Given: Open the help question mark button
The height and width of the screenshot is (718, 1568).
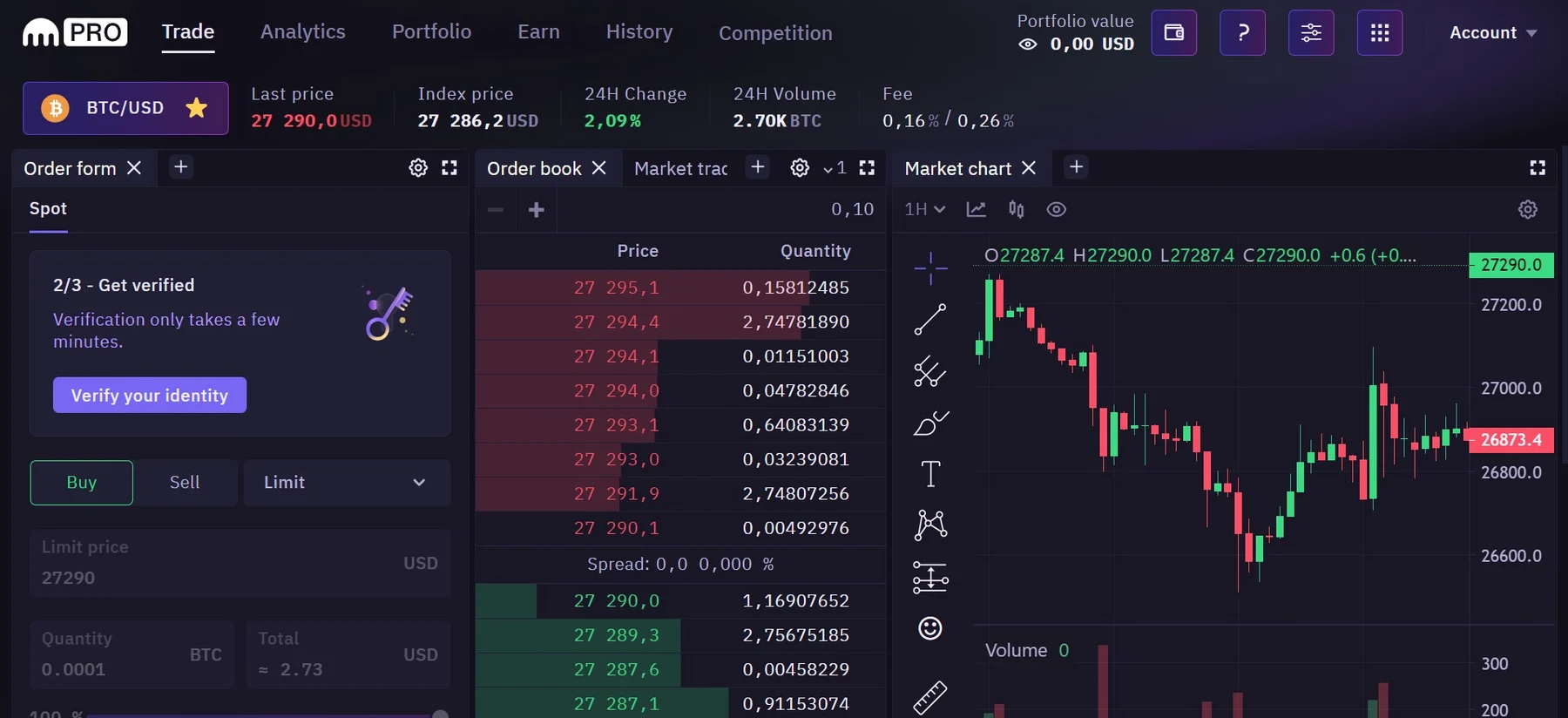Looking at the screenshot, I should click(x=1242, y=33).
